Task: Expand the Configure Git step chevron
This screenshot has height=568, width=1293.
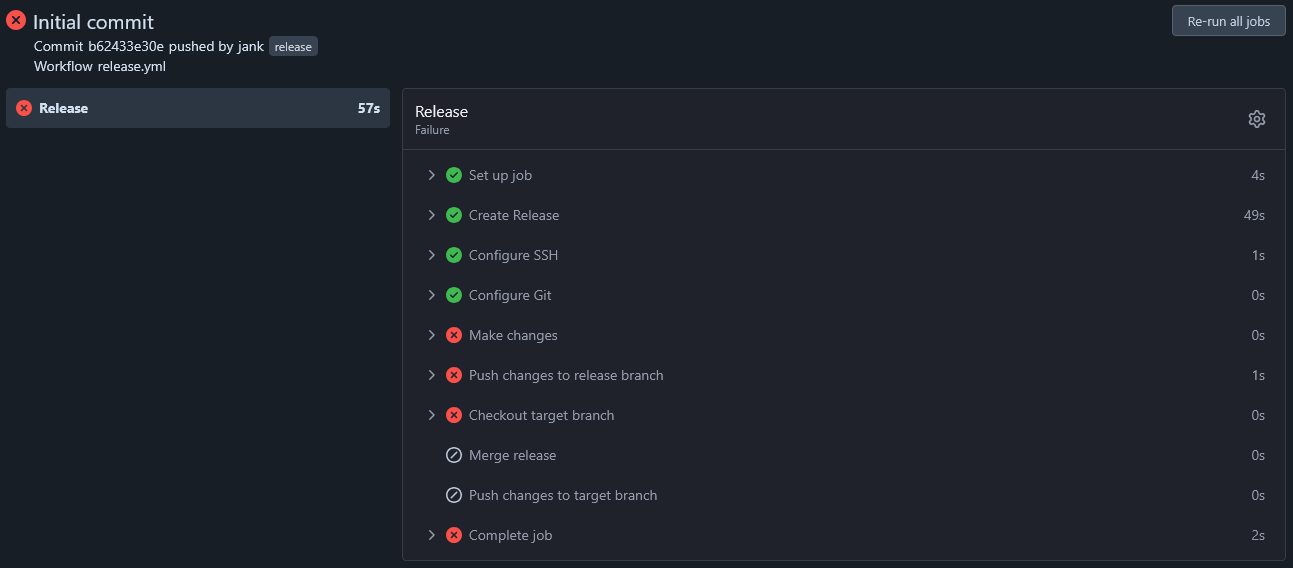Action: [x=432, y=295]
